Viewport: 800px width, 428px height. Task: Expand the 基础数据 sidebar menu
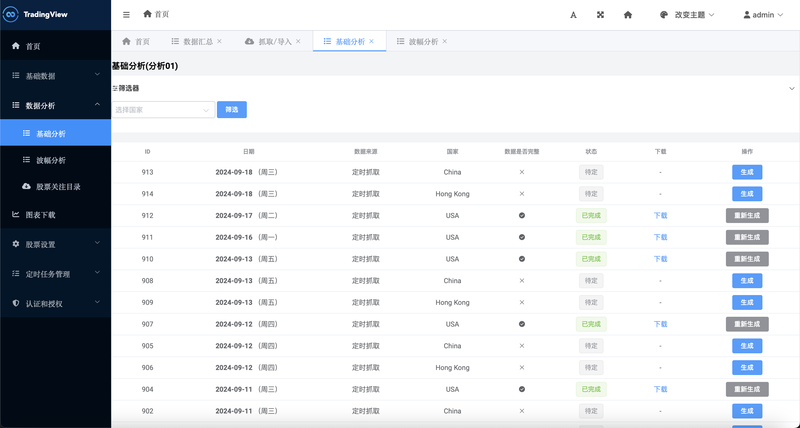click(97, 74)
